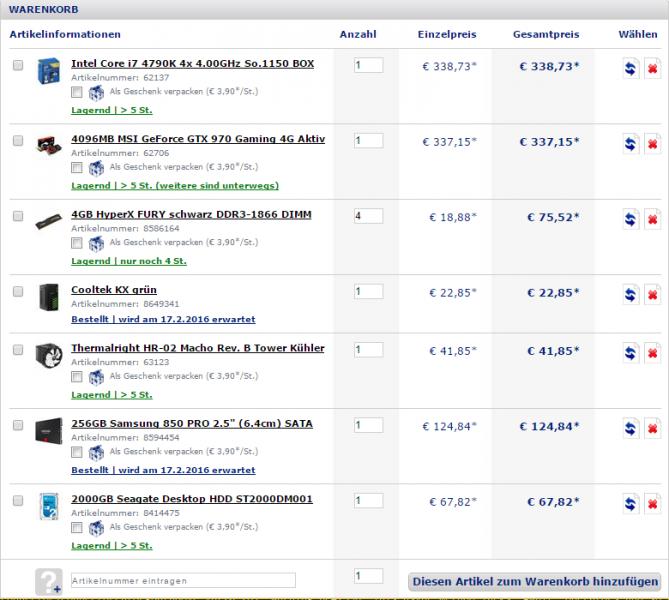Delete the Intel Core i7 4790K from cart

[652, 68]
